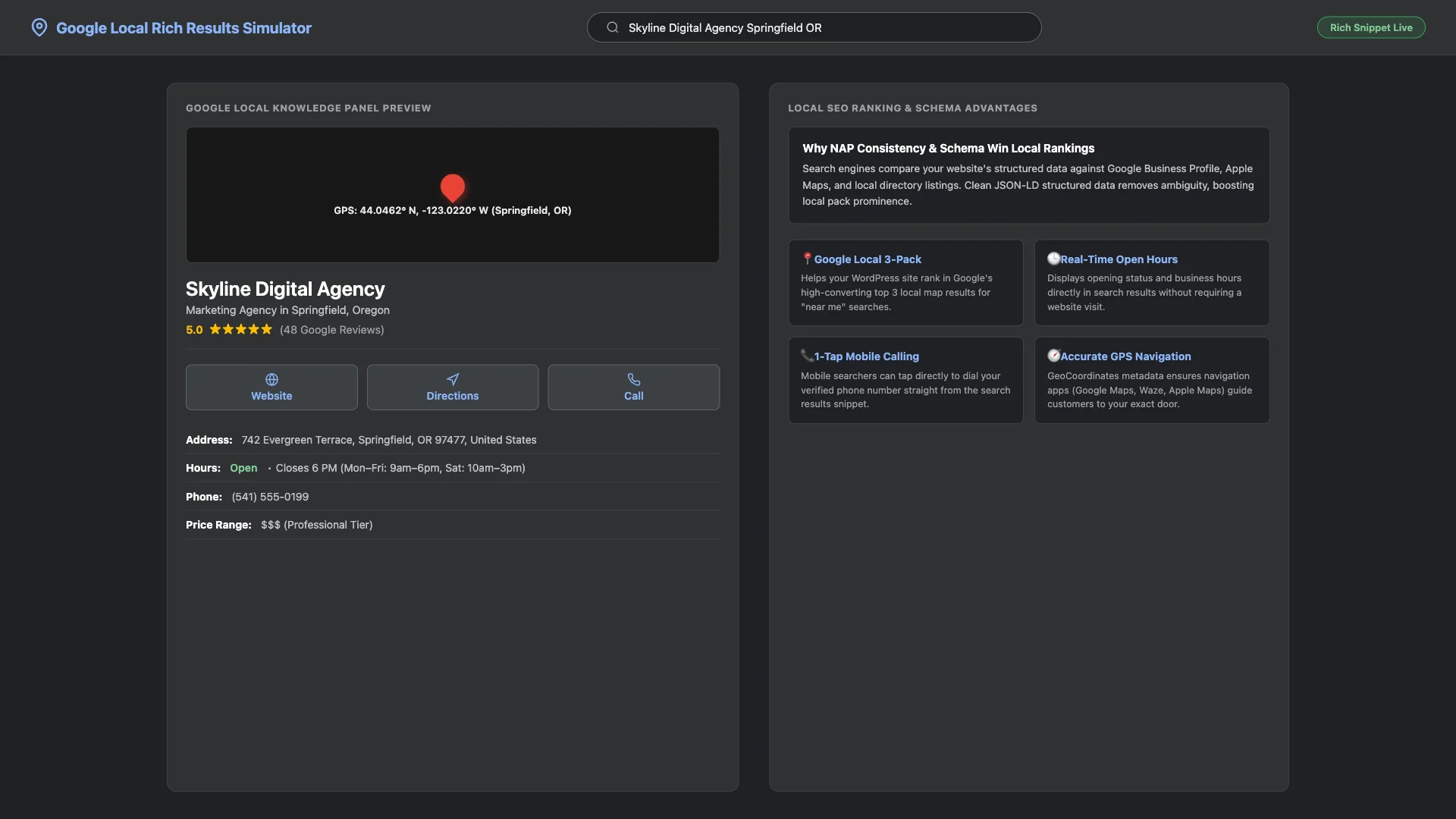Click the navigation arrow icon on Directions
This screenshot has height=819, width=1456.
pyautogui.click(x=453, y=379)
